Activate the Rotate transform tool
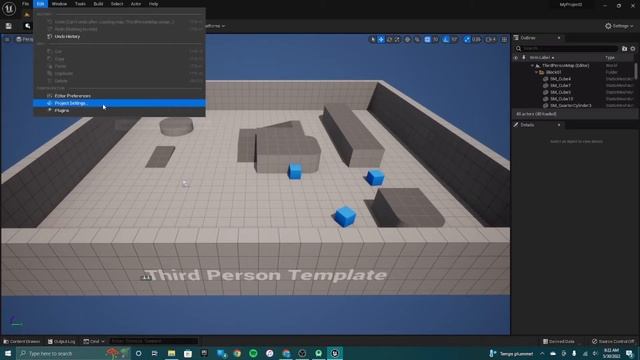 click(389, 39)
